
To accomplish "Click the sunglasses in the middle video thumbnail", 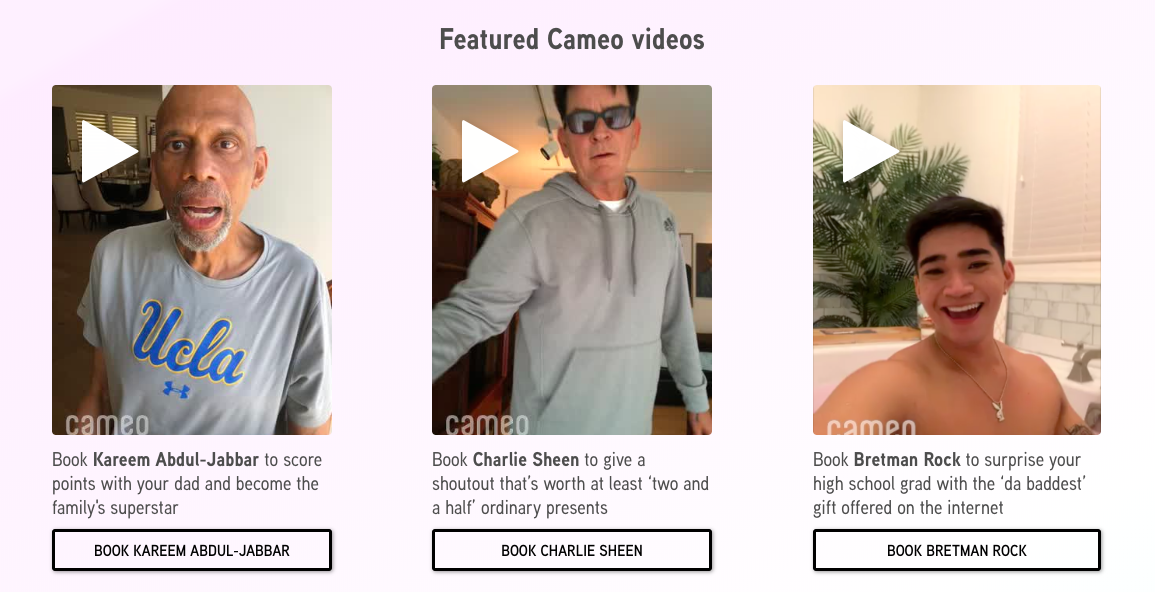I will point(599,119).
